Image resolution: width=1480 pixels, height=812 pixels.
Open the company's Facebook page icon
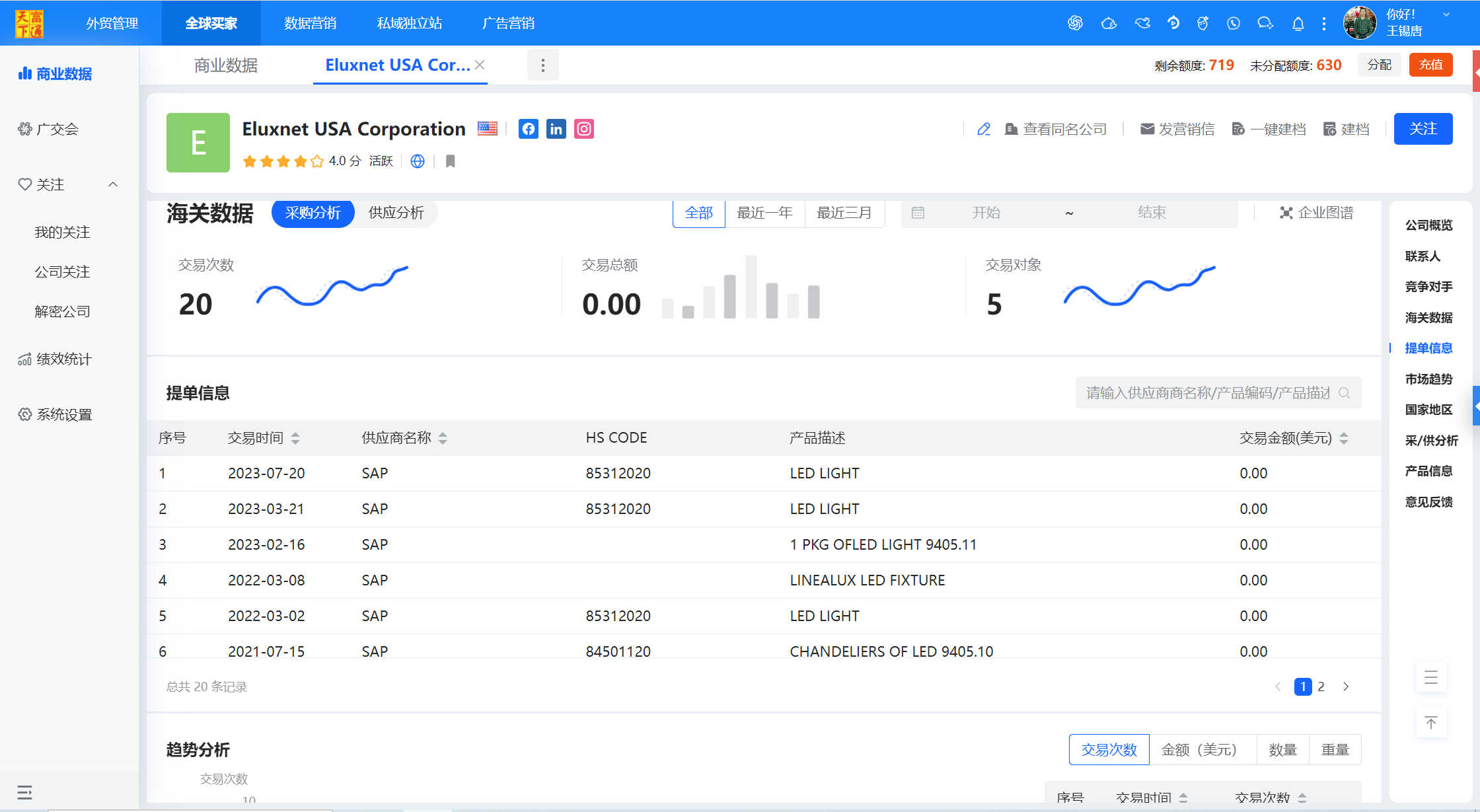coord(529,129)
